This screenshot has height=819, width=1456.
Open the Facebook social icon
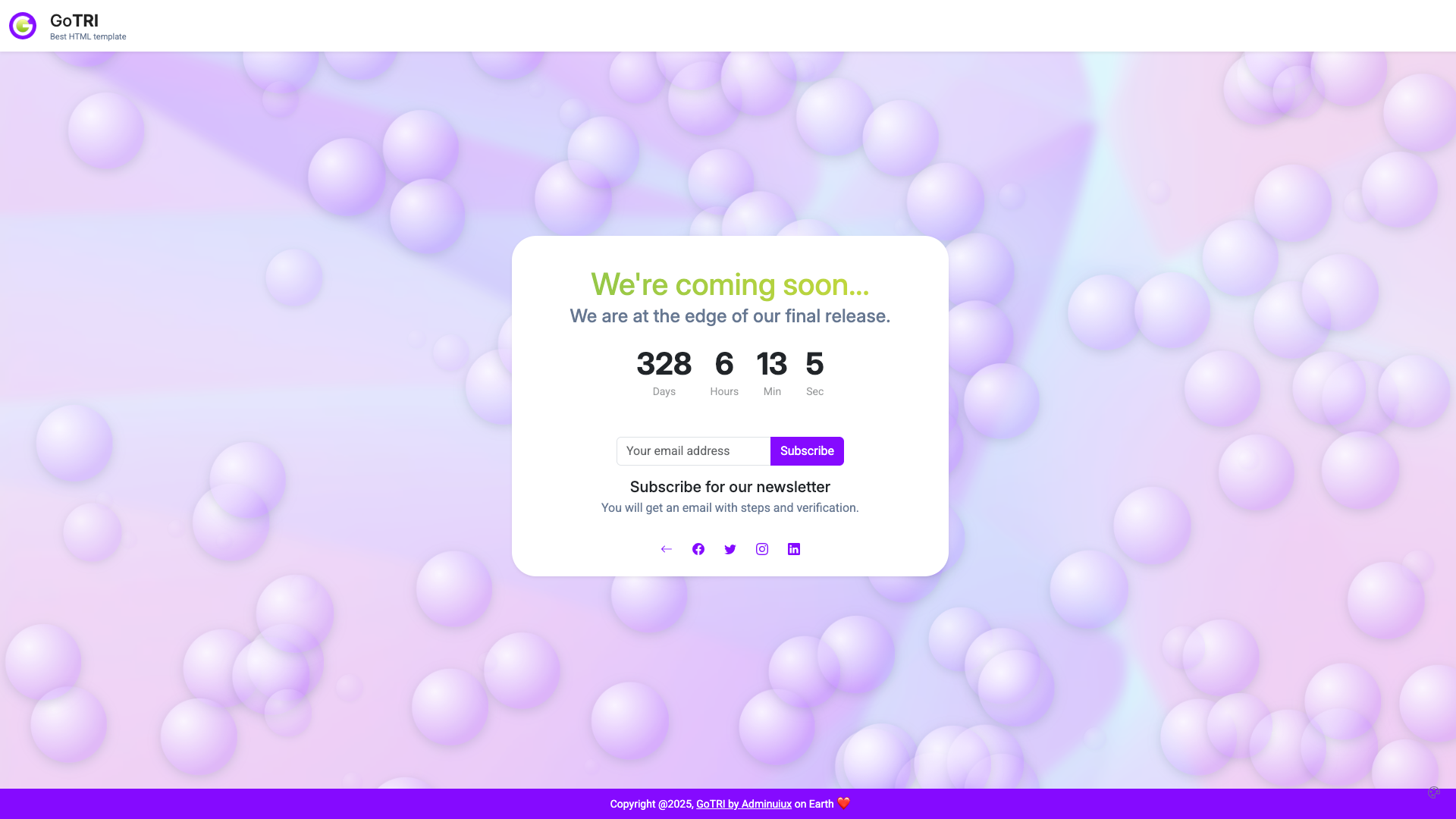tap(698, 549)
